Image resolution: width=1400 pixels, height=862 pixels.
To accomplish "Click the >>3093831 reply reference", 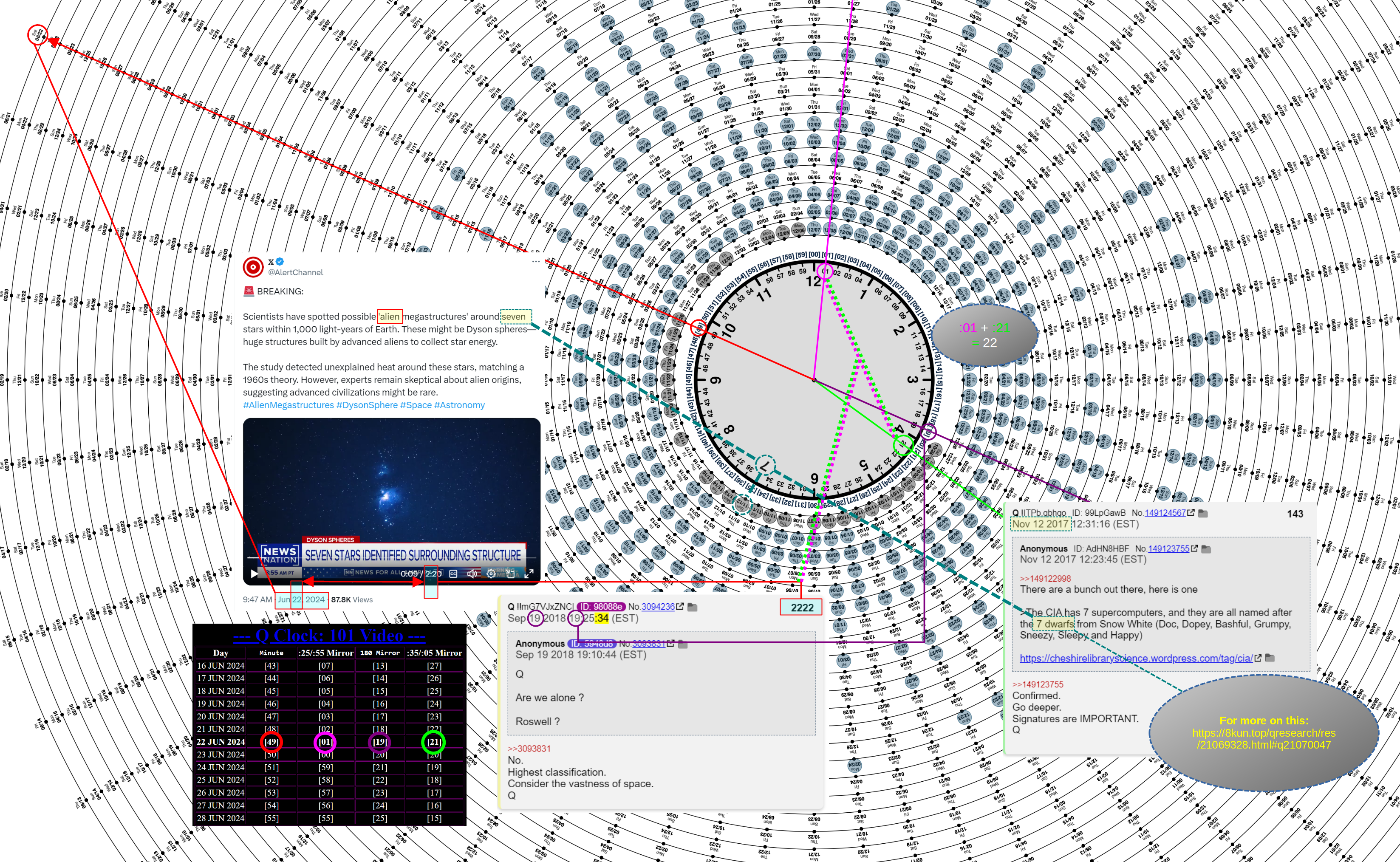I will pos(529,749).
